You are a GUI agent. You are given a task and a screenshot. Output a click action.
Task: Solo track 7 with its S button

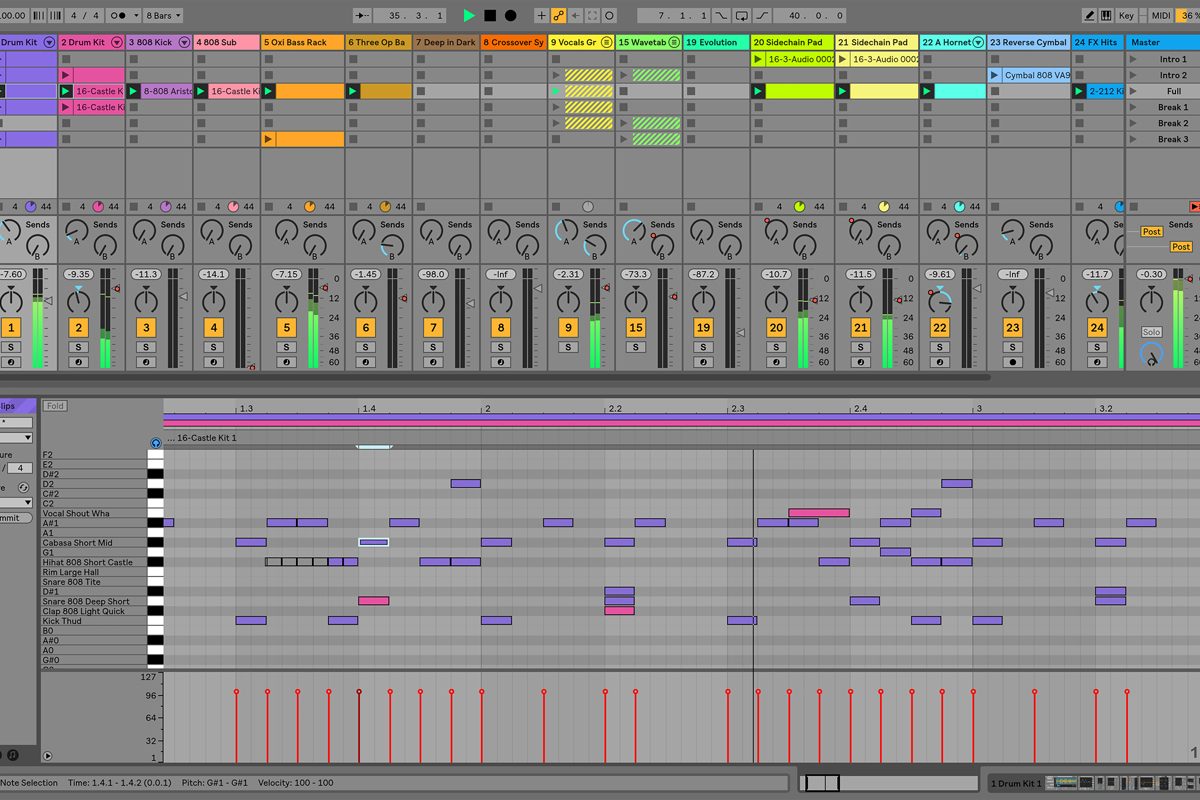[x=433, y=347]
